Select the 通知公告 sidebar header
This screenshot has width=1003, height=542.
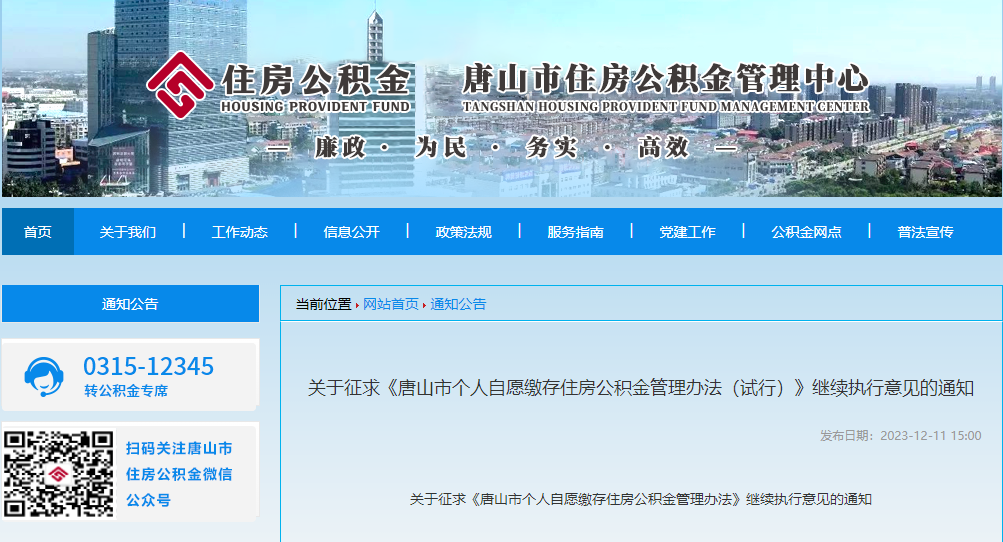tap(130, 304)
